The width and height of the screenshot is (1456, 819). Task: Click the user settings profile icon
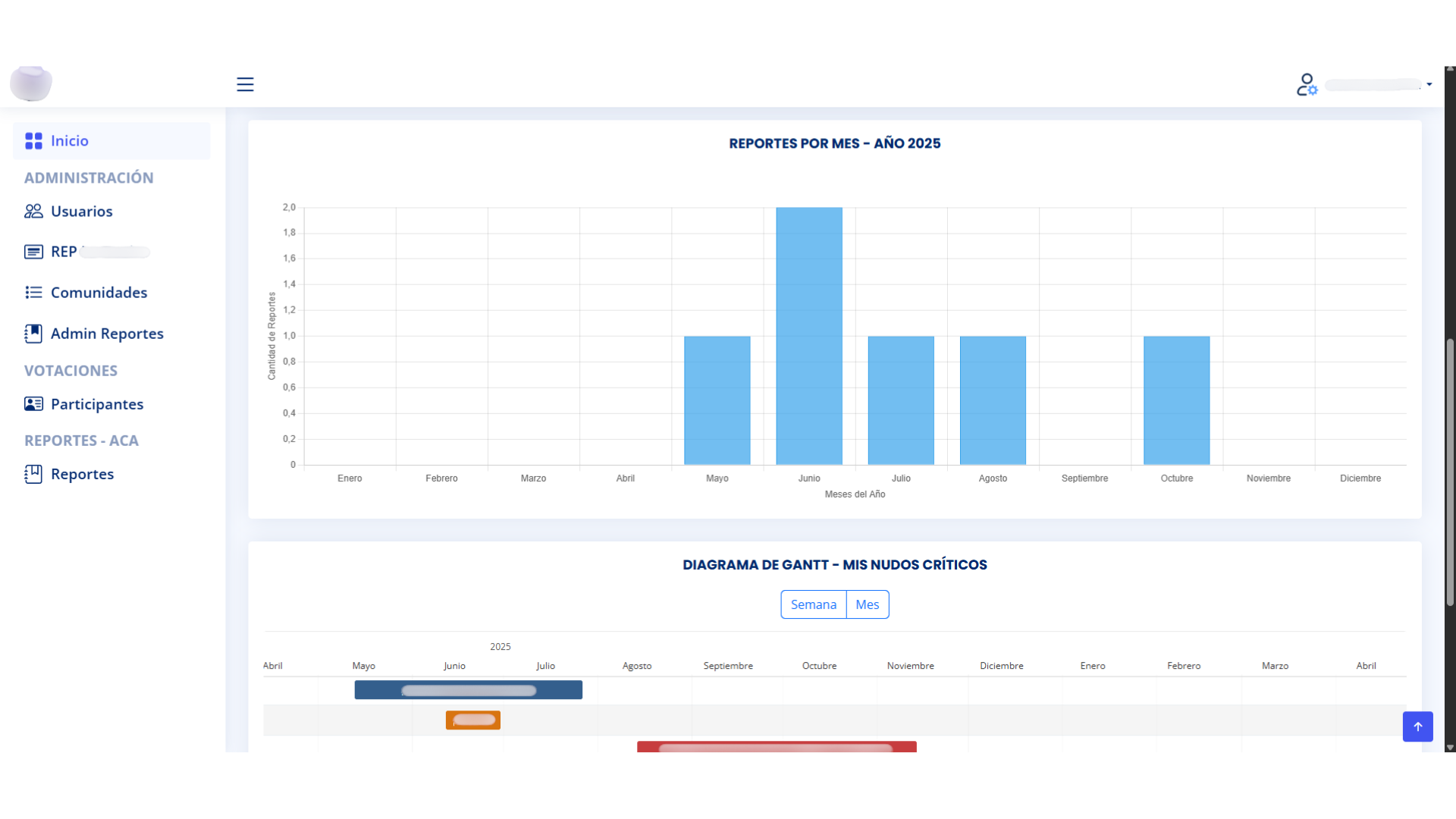tap(1307, 84)
